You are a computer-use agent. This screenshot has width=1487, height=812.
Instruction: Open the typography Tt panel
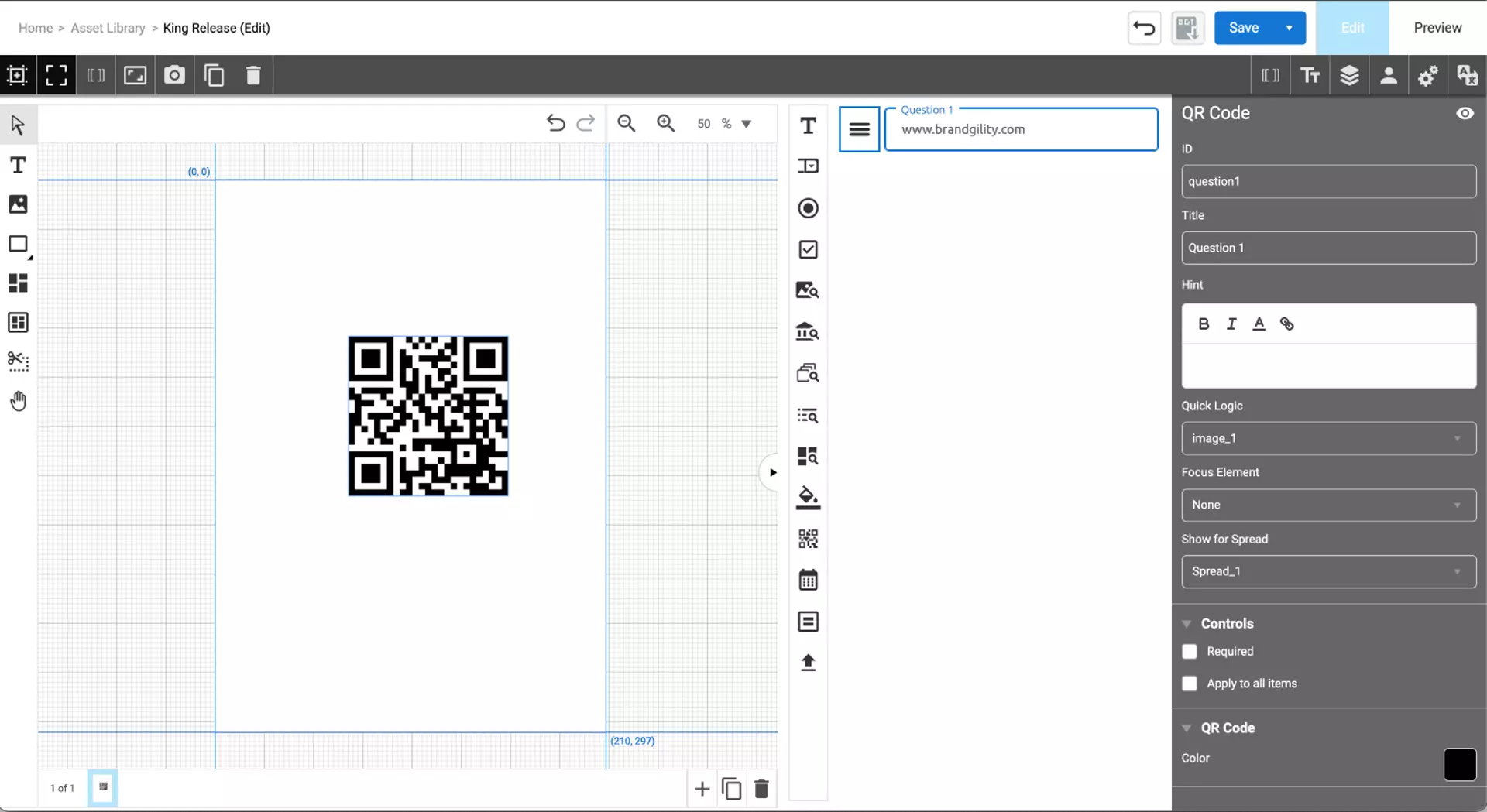tap(1310, 75)
